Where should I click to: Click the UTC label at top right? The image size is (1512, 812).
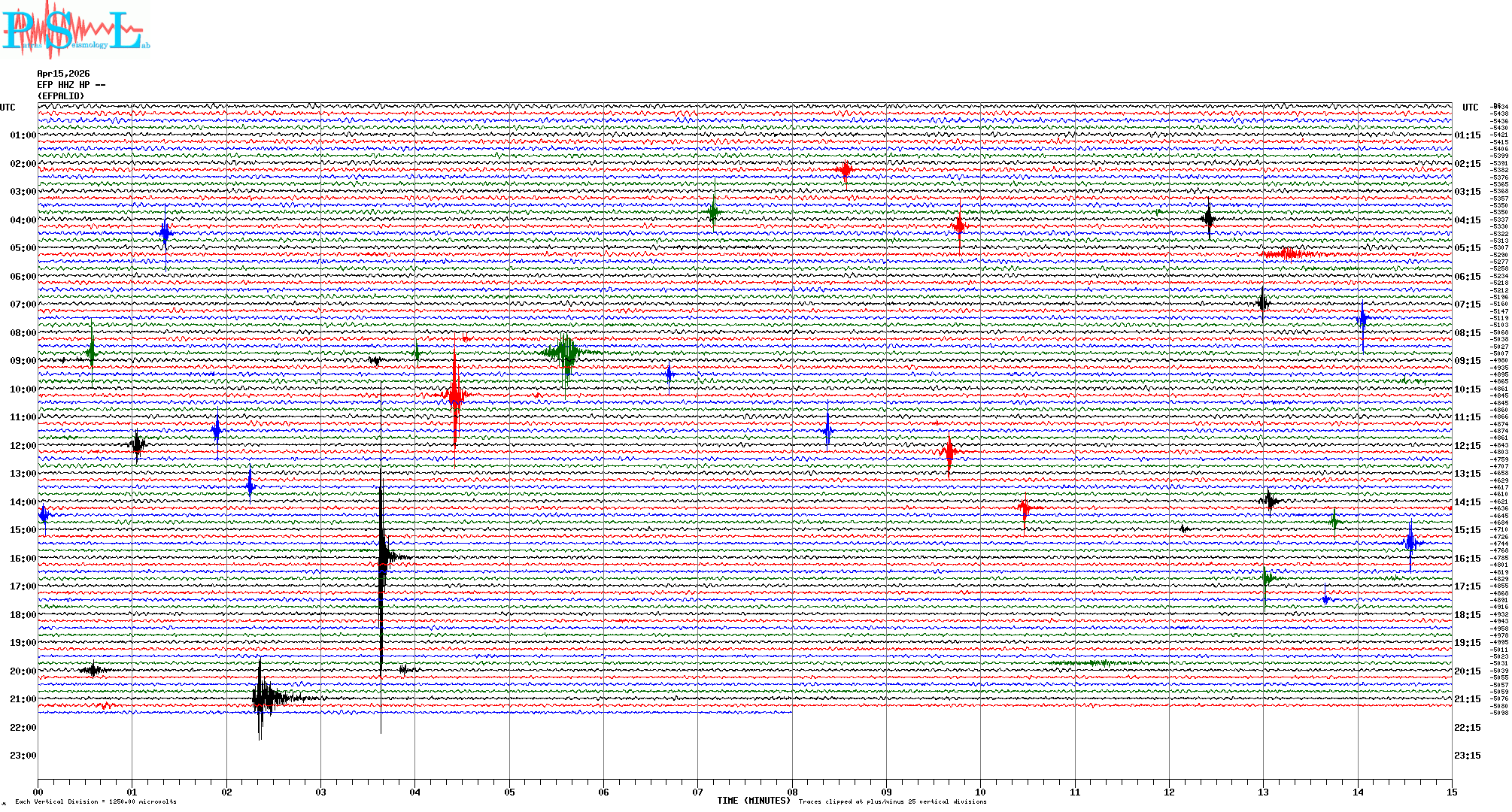1470,108
